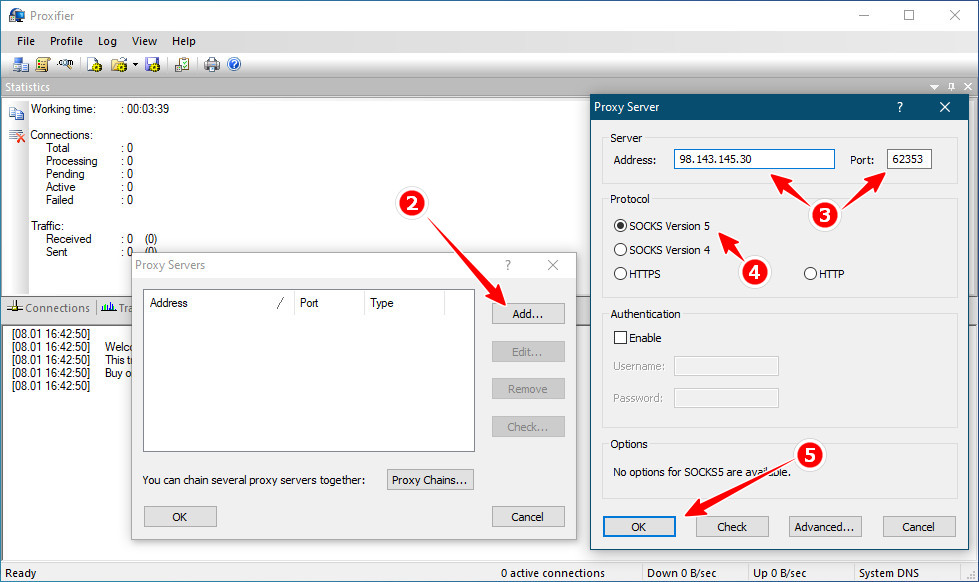The image size is (979, 582).
Task: Expand the open-profile dropdown arrow in toolbar
Action: click(x=135, y=64)
